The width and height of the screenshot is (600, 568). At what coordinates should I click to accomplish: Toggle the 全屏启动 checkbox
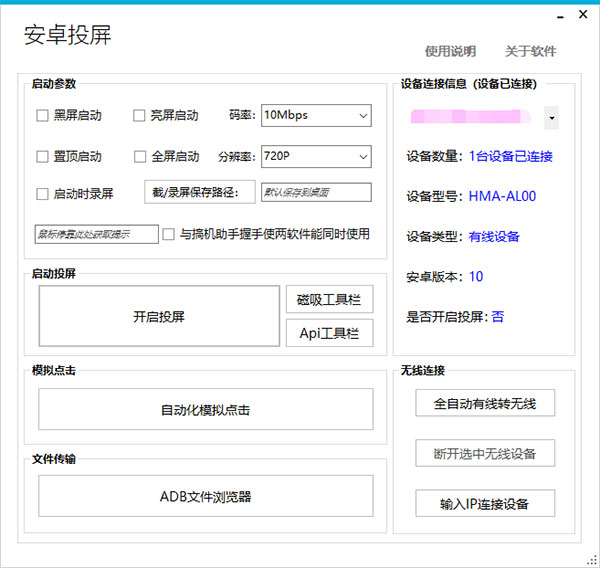coord(140,157)
